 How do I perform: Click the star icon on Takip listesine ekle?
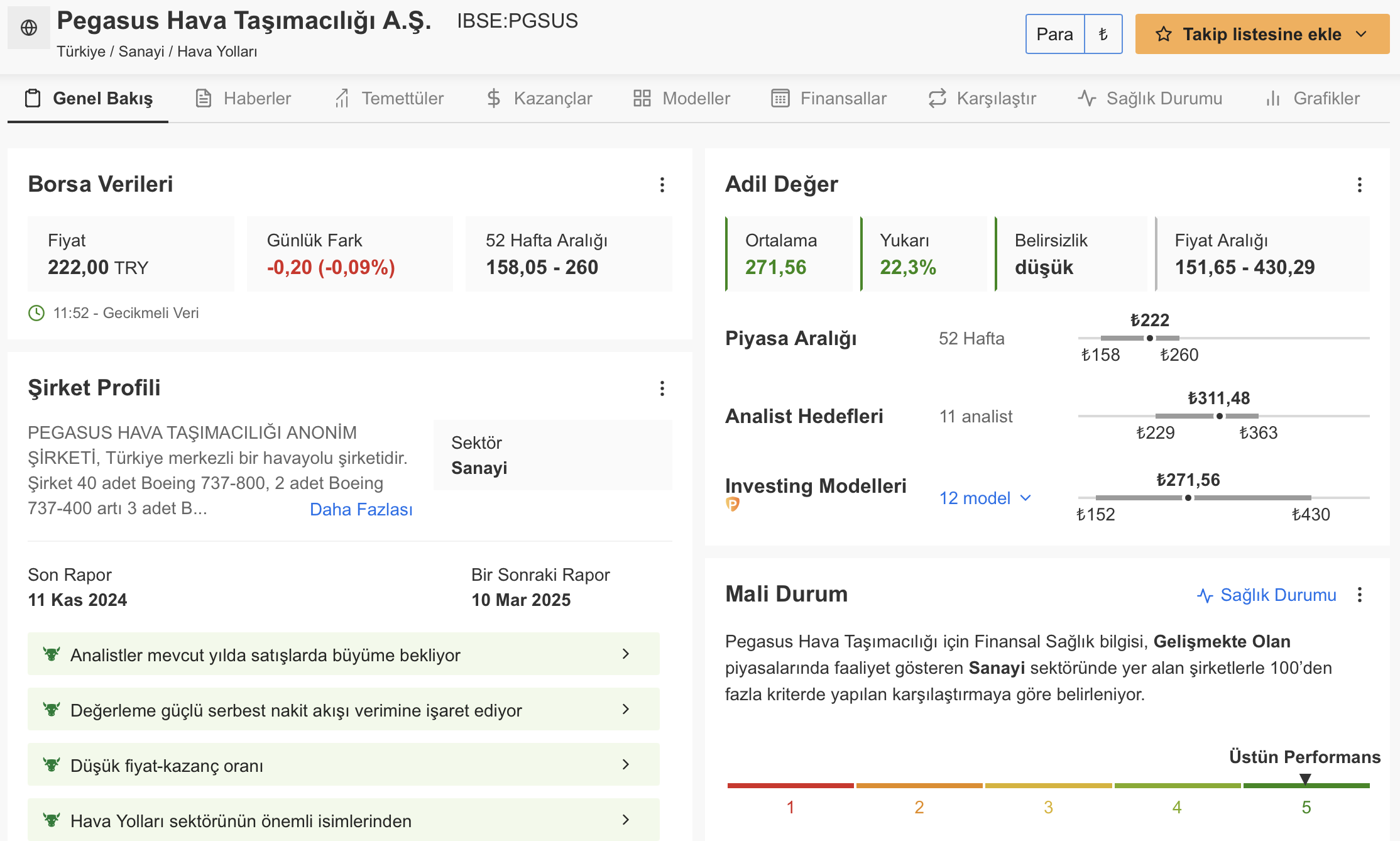tap(1164, 34)
